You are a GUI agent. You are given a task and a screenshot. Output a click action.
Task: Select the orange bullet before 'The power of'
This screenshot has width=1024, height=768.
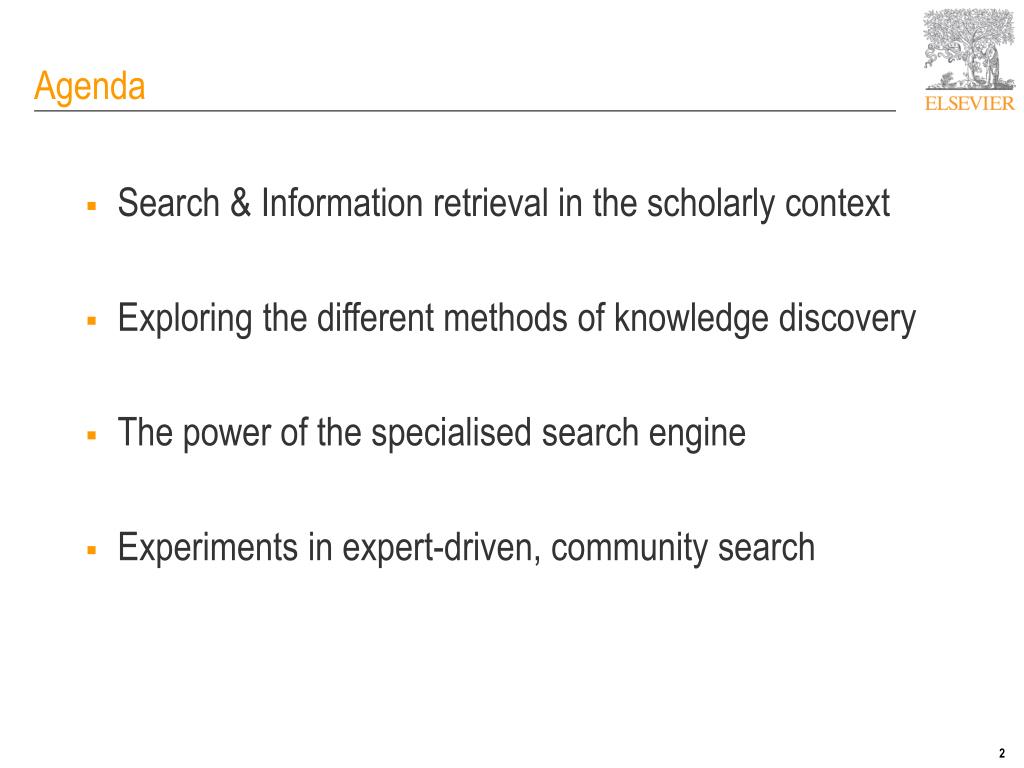click(x=91, y=436)
